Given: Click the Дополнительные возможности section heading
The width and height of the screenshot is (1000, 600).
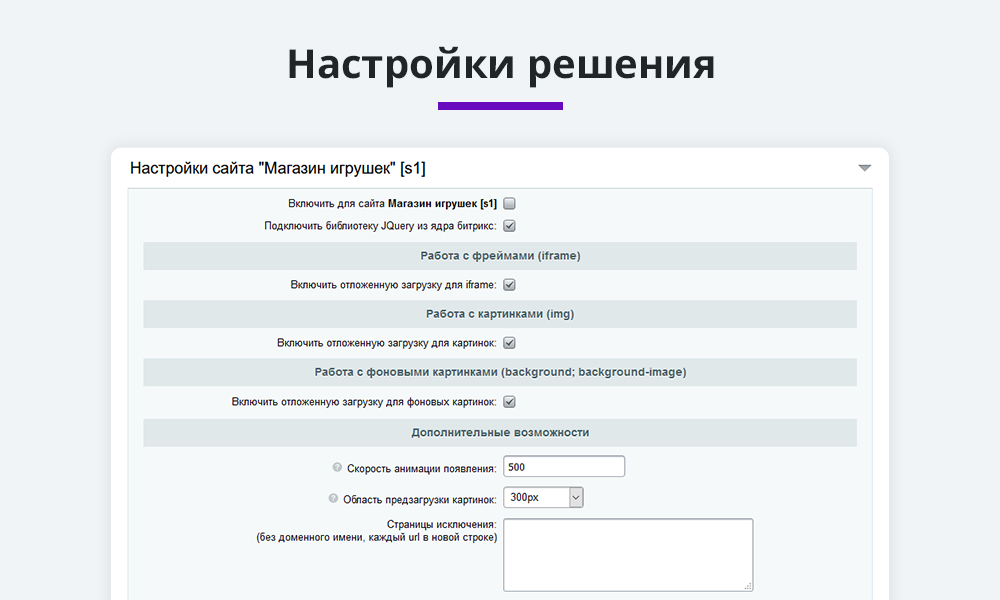Looking at the screenshot, I should 500,432.
